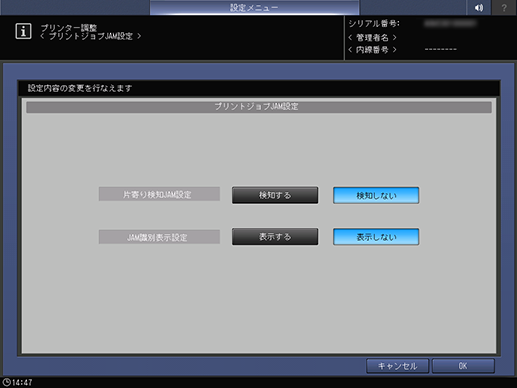The image size is (517, 388).
Task: Select 表示する for JAM識別表示設定
Action: 275,237
